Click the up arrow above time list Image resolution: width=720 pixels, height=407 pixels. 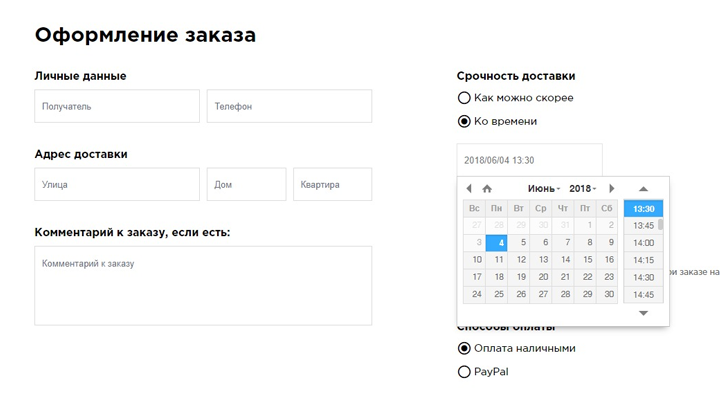coord(643,189)
